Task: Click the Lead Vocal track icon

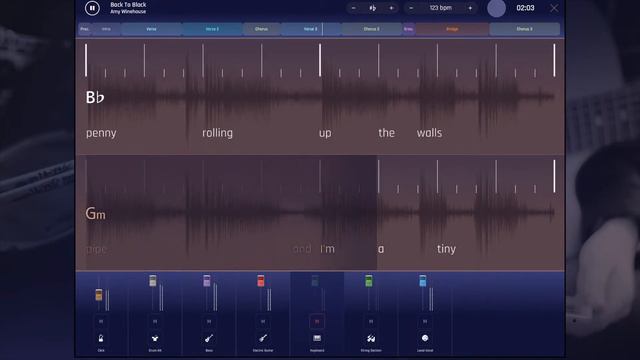Action: (425, 338)
